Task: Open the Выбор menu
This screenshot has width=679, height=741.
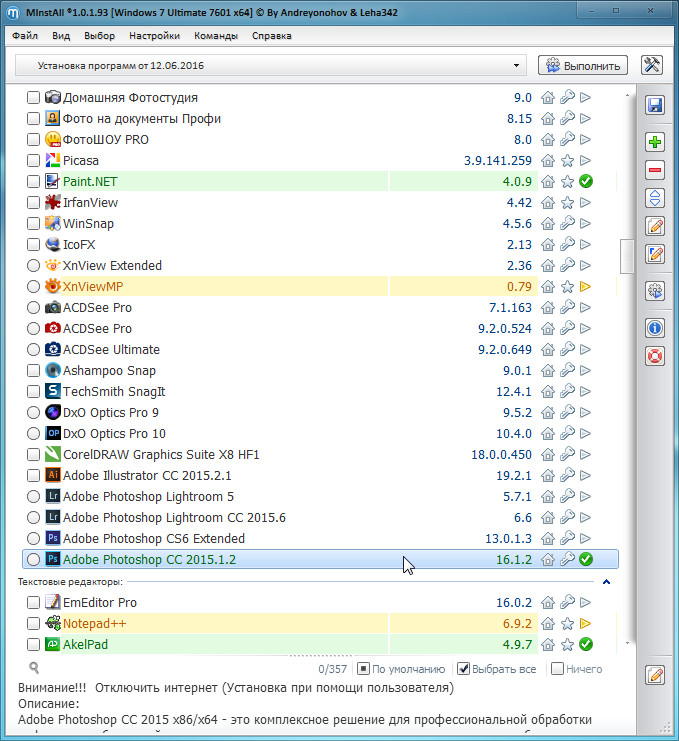Action: coord(99,36)
